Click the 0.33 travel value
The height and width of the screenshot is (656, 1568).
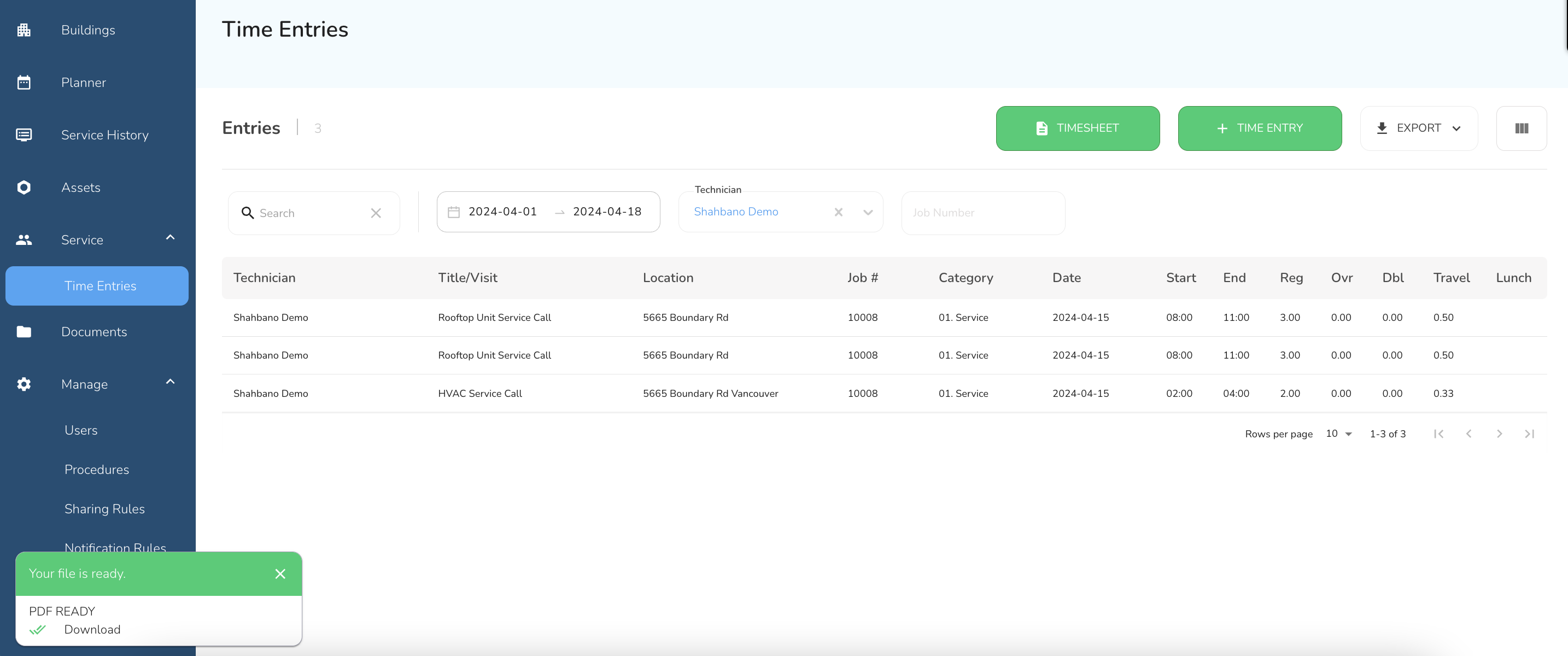pyautogui.click(x=1443, y=393)
